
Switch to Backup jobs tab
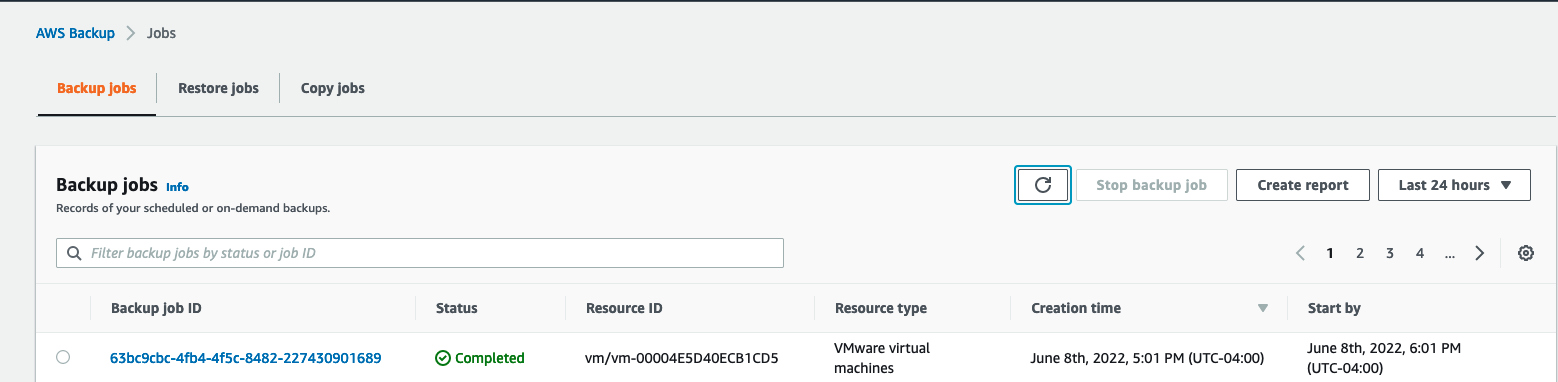click(96, 88)
